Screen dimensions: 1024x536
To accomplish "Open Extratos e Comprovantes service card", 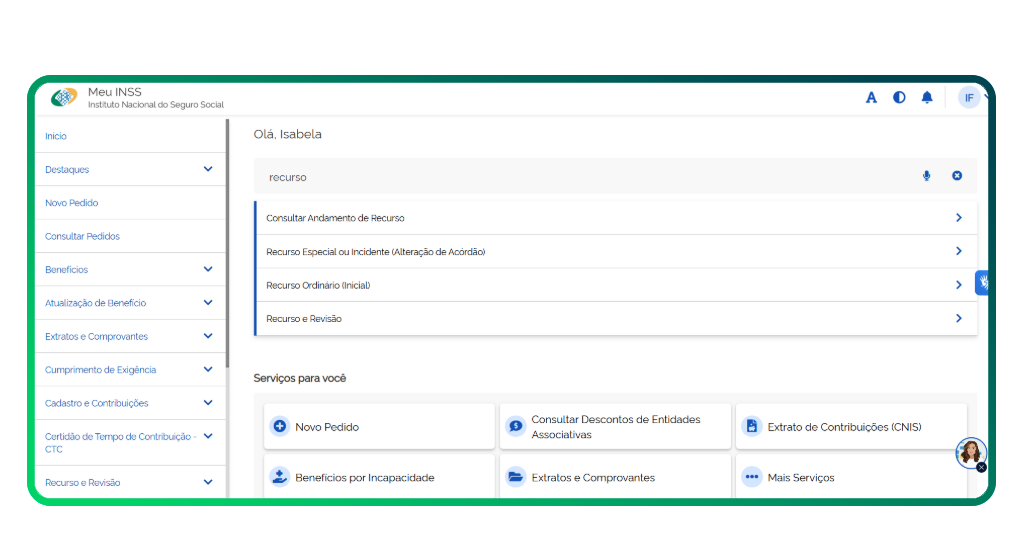I will [x=615, y=477].
